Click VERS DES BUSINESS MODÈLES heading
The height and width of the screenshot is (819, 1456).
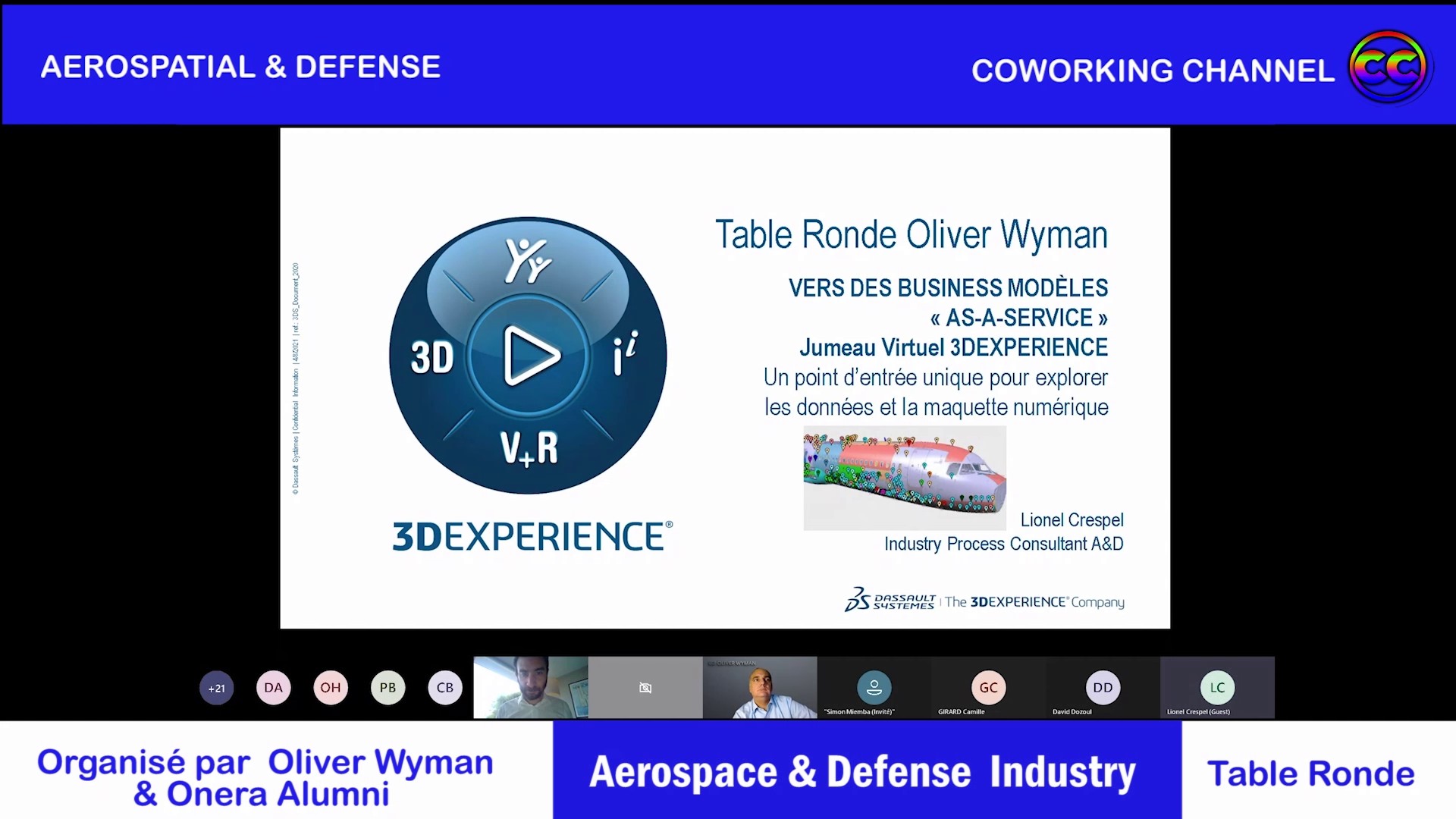948,288
